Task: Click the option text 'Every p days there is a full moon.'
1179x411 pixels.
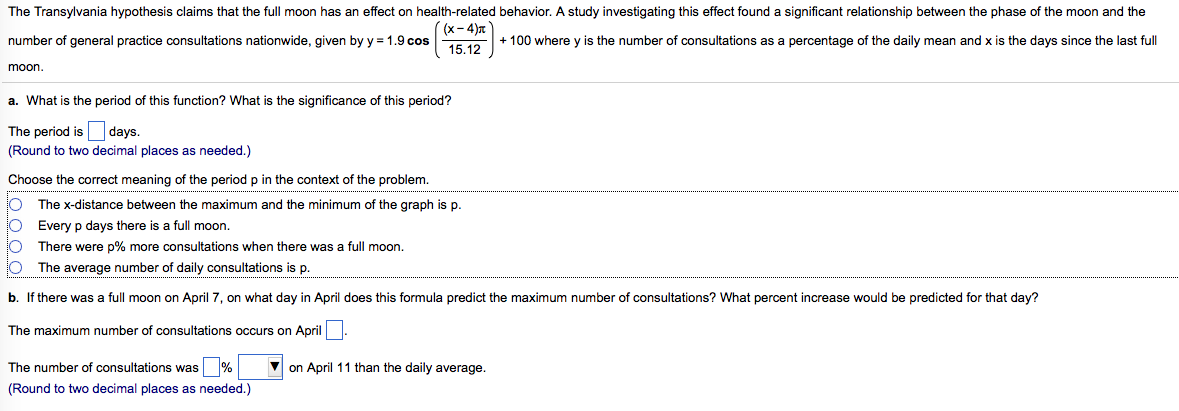Action: click(133, 225)
